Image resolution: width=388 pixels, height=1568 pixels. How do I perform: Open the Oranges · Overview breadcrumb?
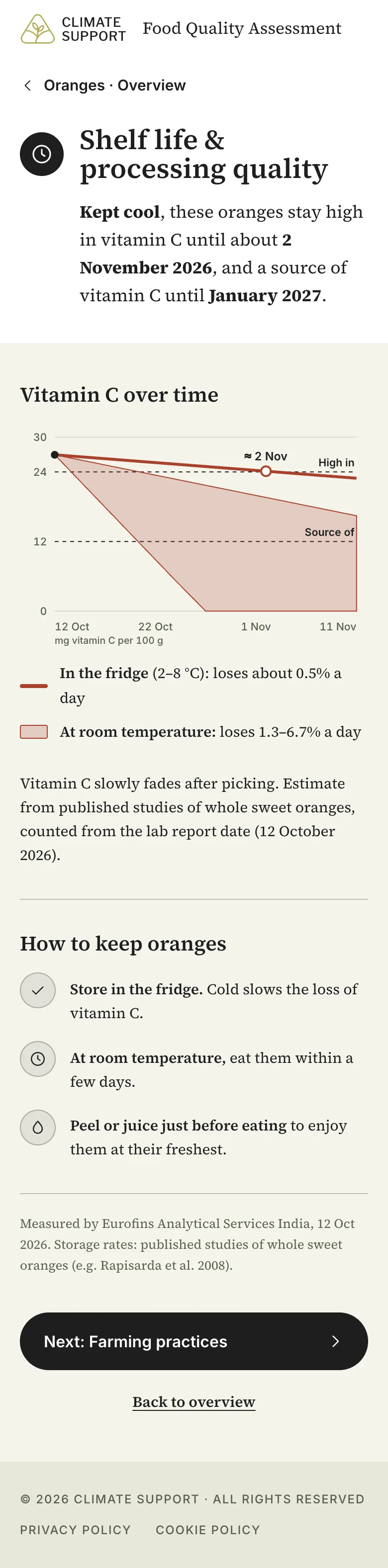point(114,85)
